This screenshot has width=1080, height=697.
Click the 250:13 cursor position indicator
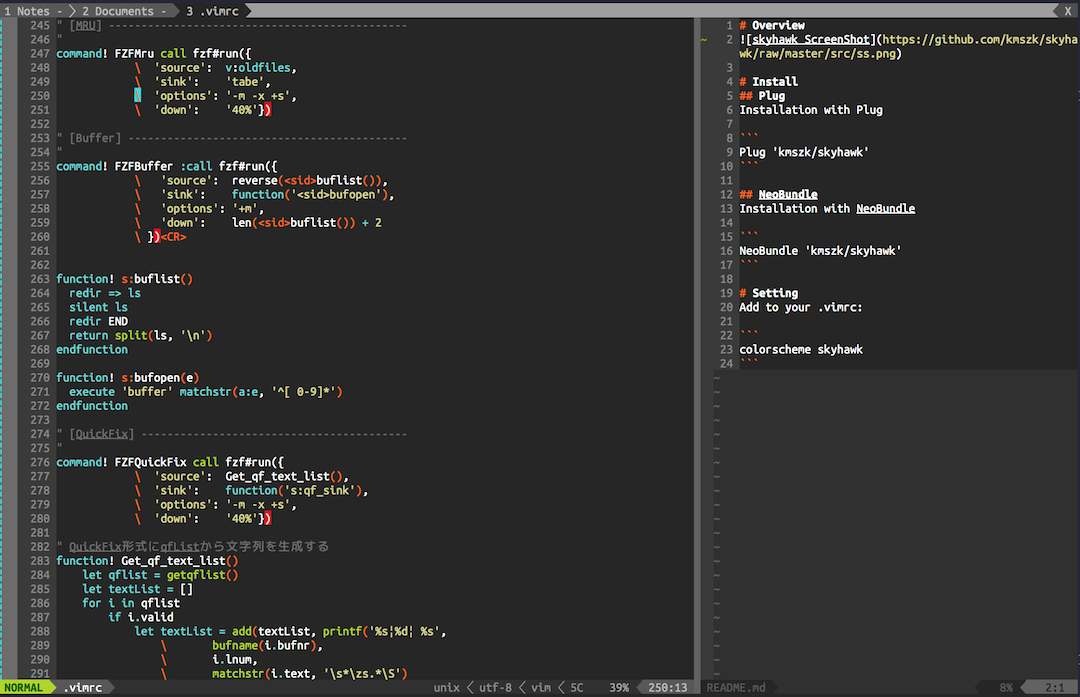pos(668,688)
